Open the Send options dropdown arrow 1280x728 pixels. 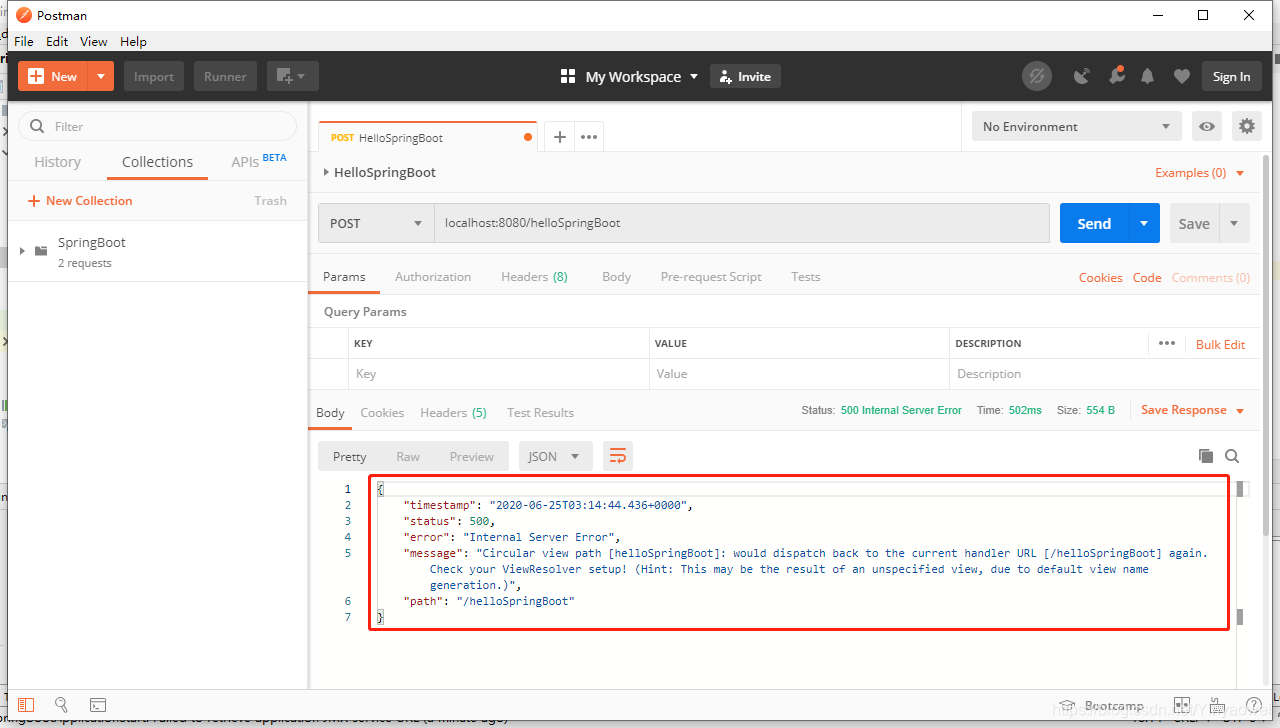coord(1144,223)
